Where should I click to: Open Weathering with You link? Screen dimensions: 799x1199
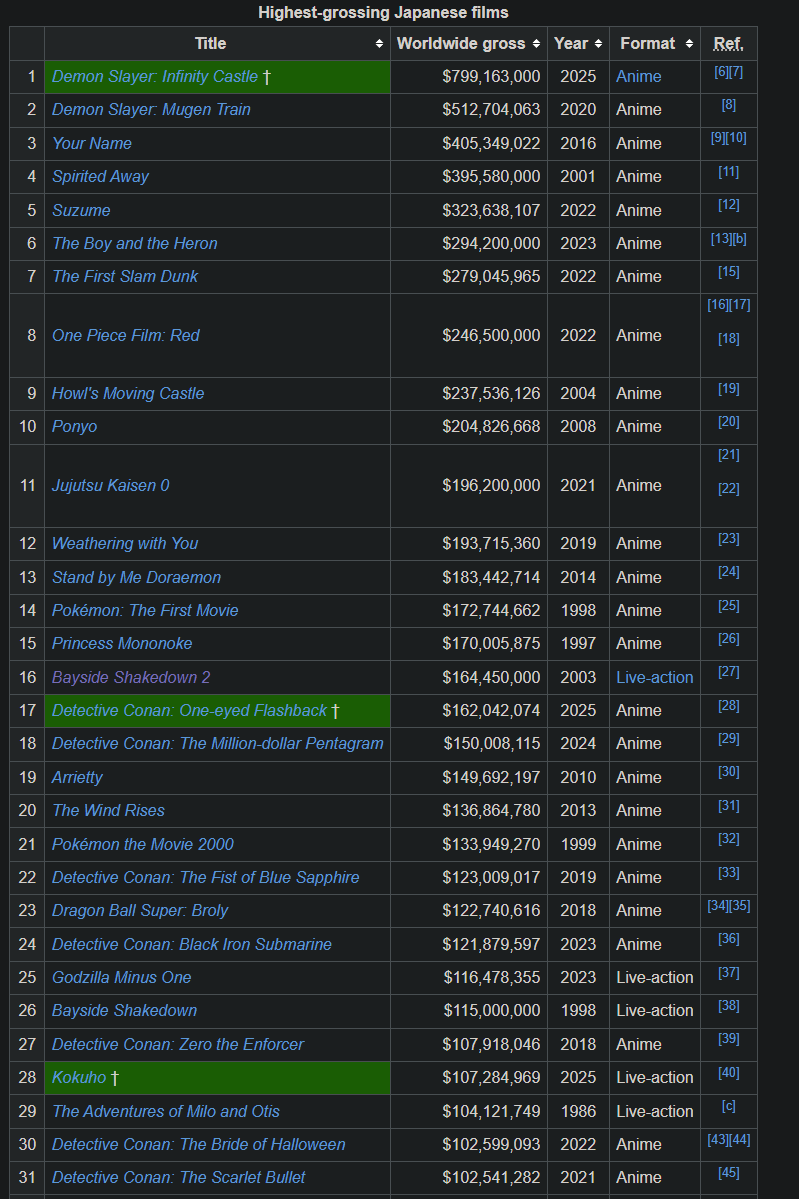point(125,544)
